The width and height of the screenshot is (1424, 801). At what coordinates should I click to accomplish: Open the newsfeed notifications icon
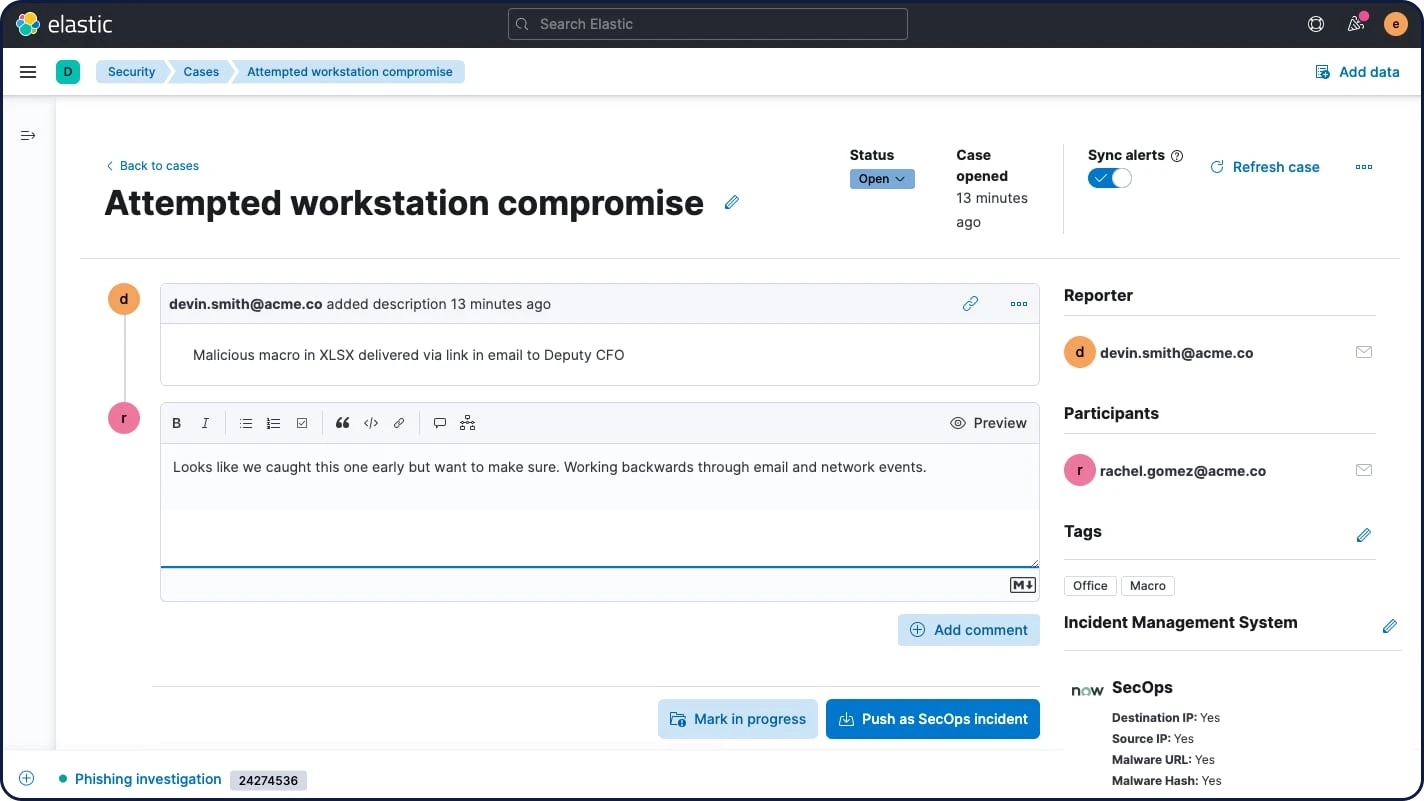[1356, 24]
